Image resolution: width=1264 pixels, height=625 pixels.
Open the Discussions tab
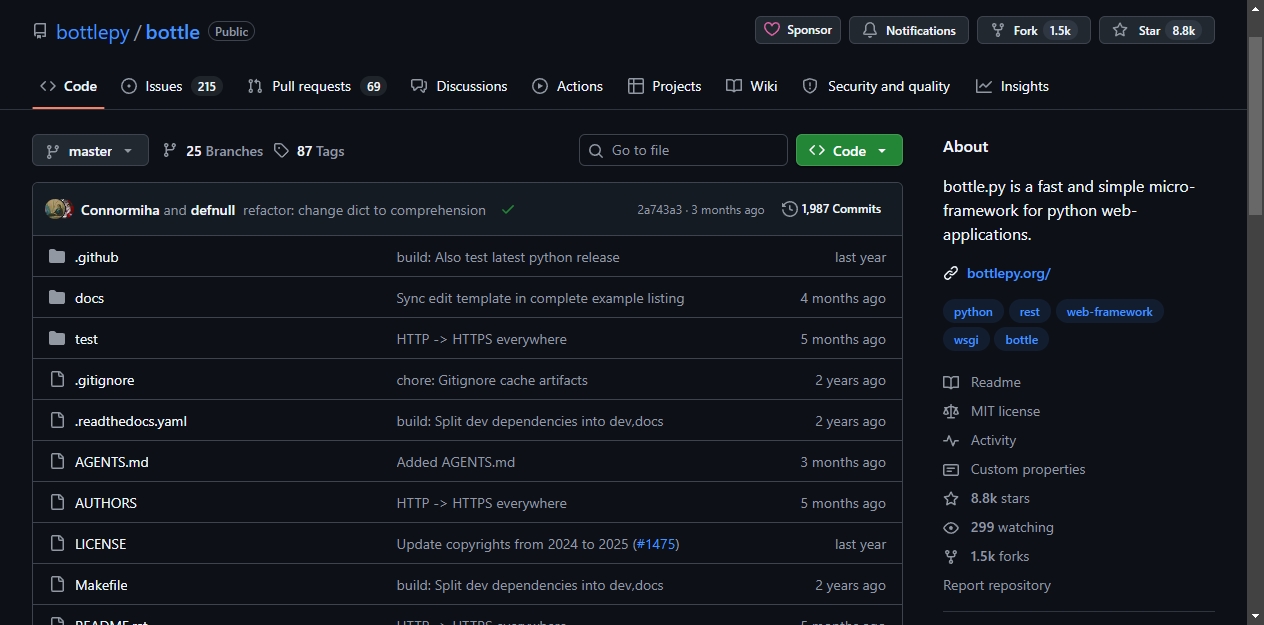click(459, 86)
